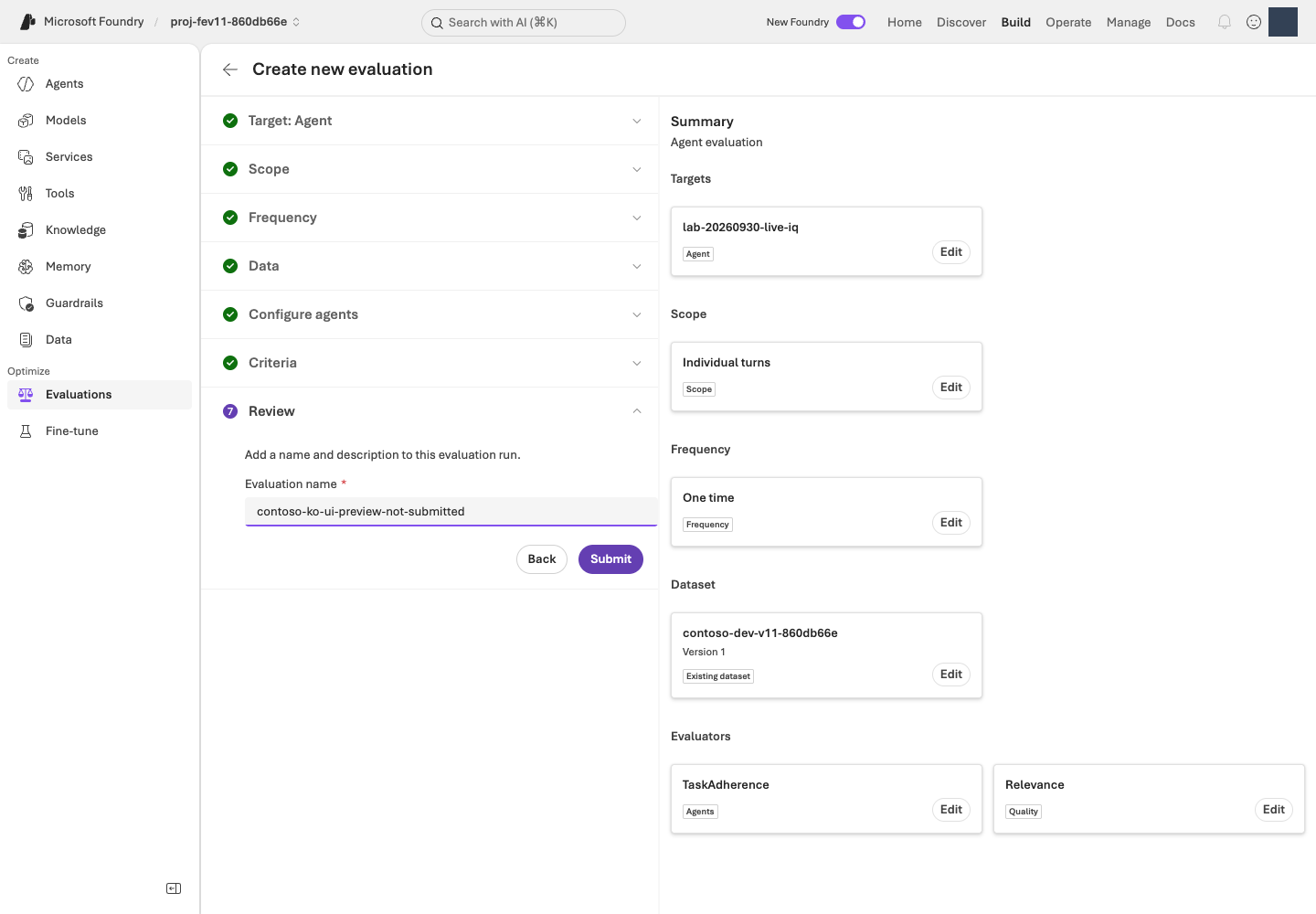Viewport: 1316px width, 914px height.
Task: Toggle the New Foundry switch
Action: 851,22
